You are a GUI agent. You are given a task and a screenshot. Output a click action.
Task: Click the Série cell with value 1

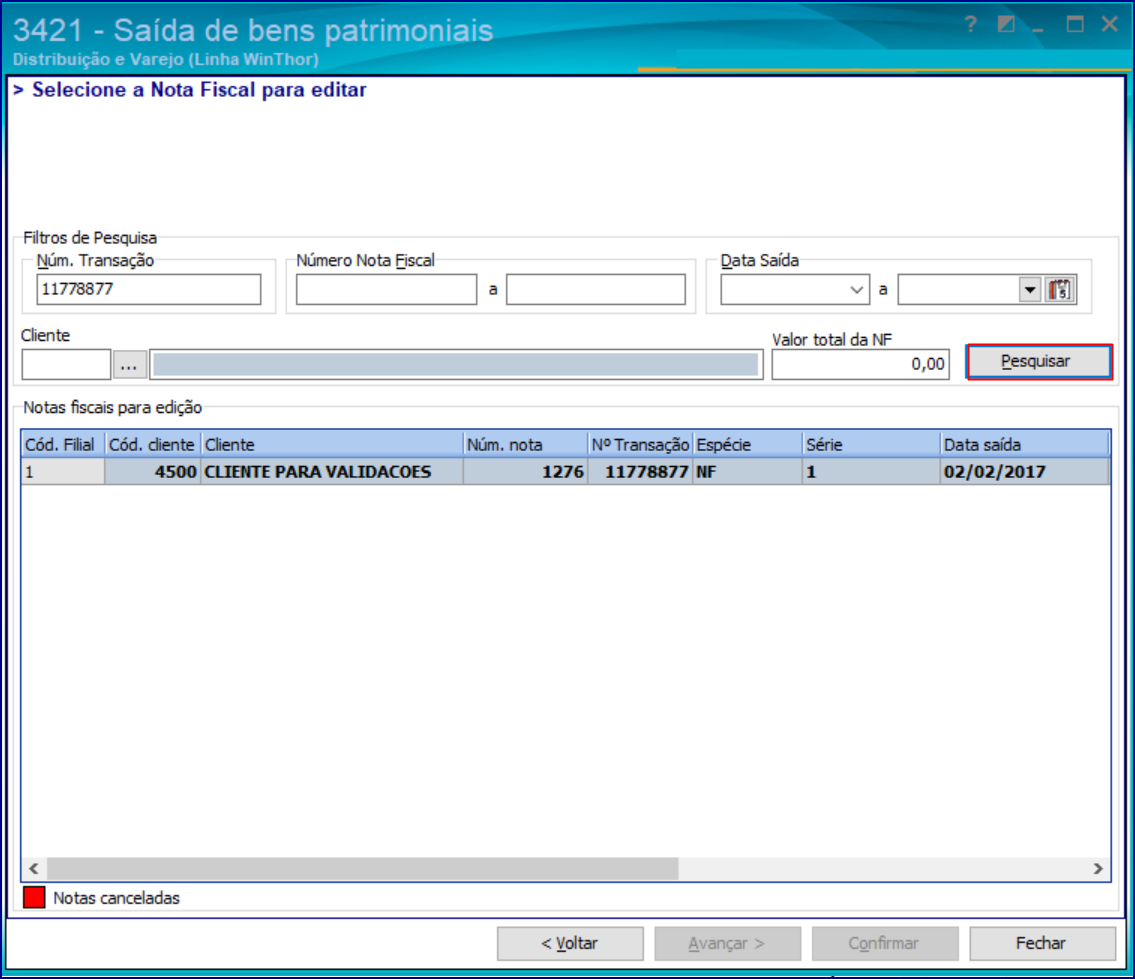coord(872,471)
